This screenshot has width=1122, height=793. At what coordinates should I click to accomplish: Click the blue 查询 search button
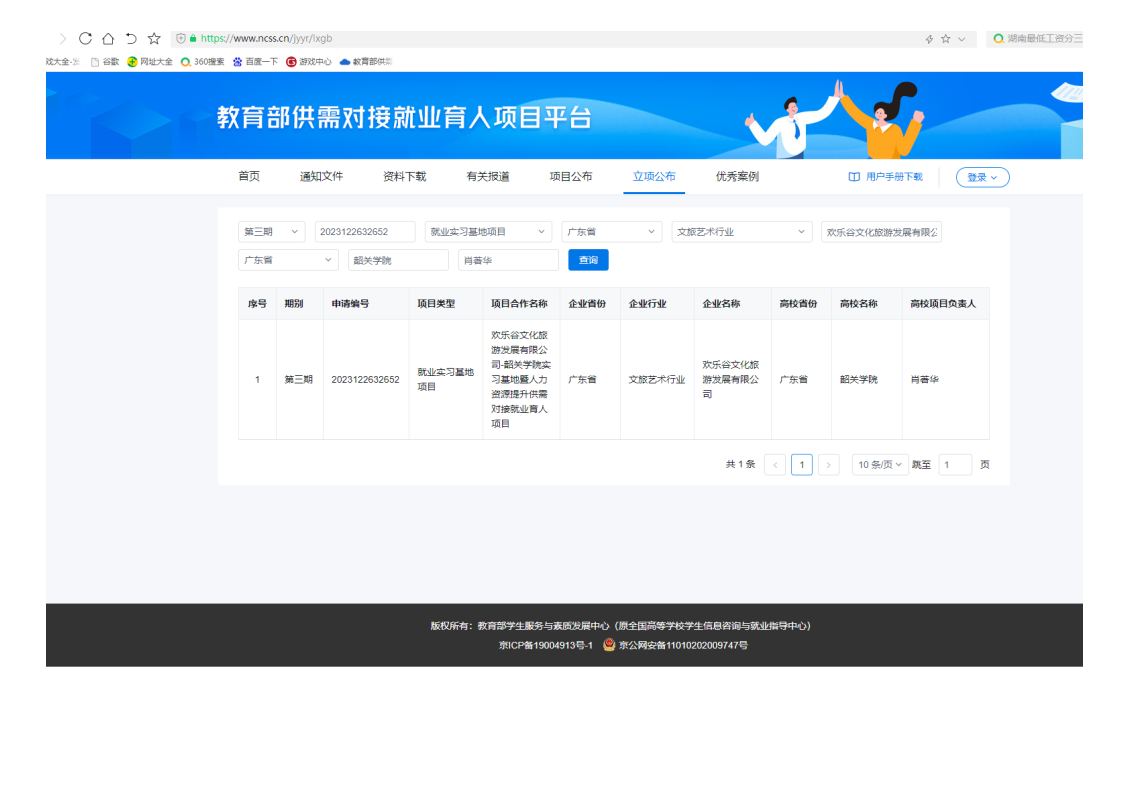click(588, 260)
